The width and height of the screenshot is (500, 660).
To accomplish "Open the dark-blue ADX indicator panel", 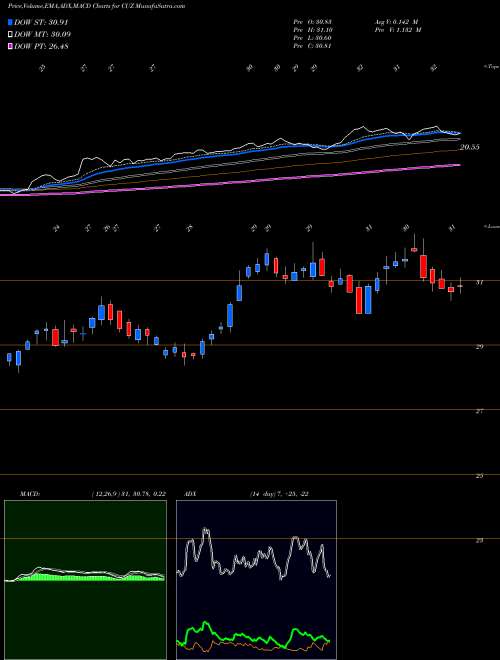I will click(x=256, y=580).
